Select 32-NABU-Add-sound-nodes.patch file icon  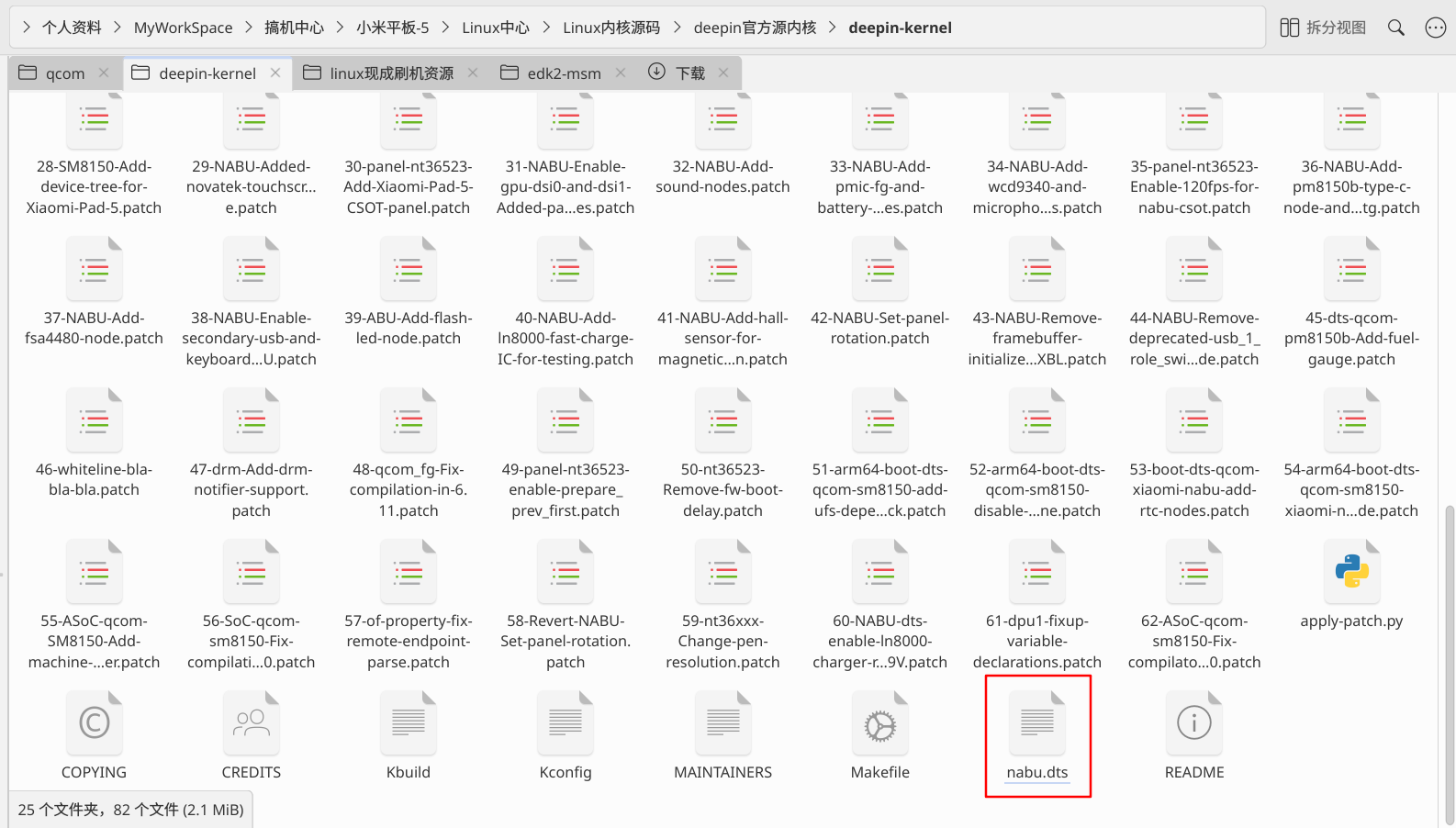click(722, 119)
